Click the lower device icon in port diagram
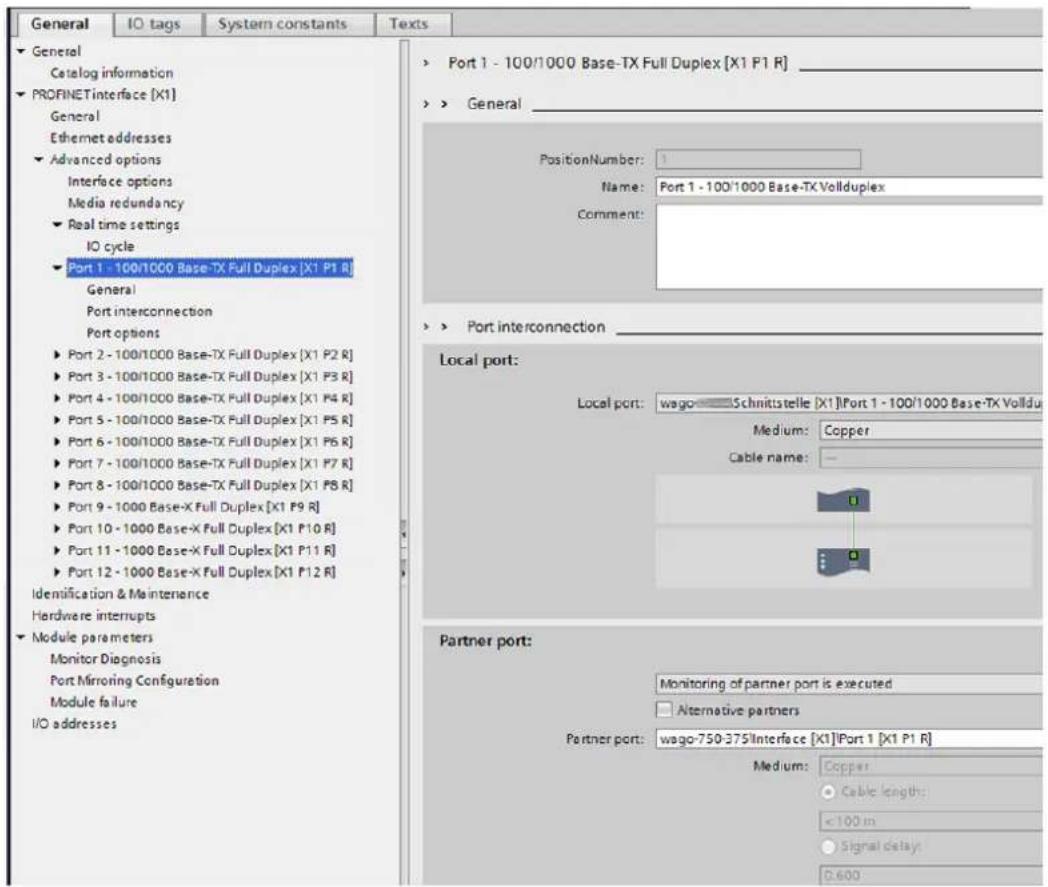The height and width of the screenshot is (887, 1048). point(843,561)
